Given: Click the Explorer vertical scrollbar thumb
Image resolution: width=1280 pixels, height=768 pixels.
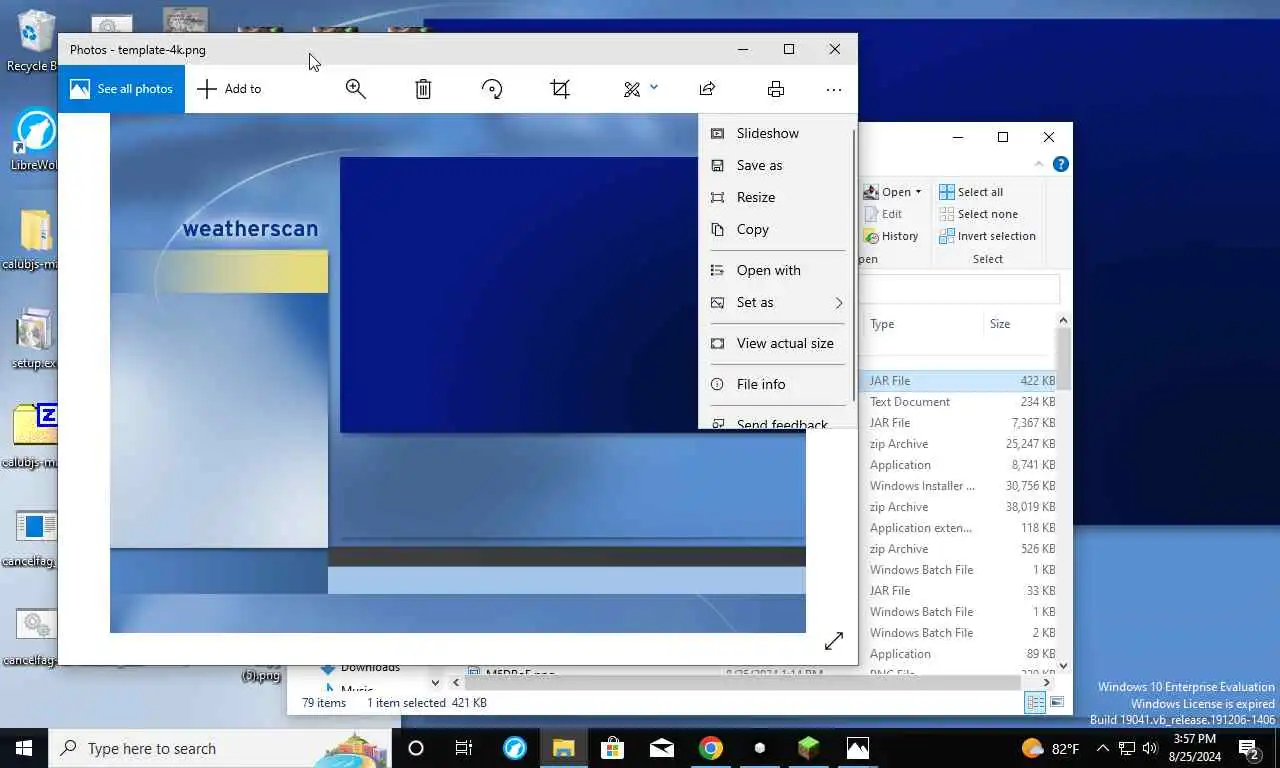Looking at the screenshot, I should [x=1063, y=358].
